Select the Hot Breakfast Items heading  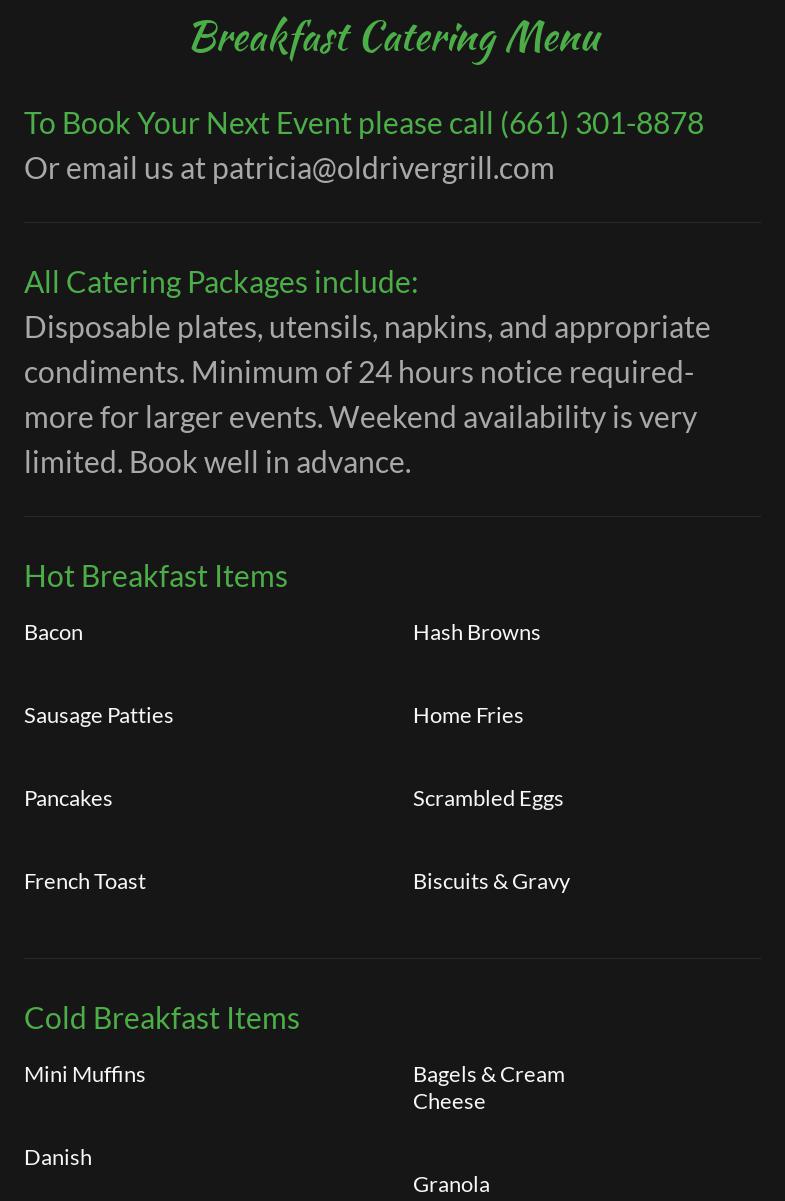coord(156,576)
